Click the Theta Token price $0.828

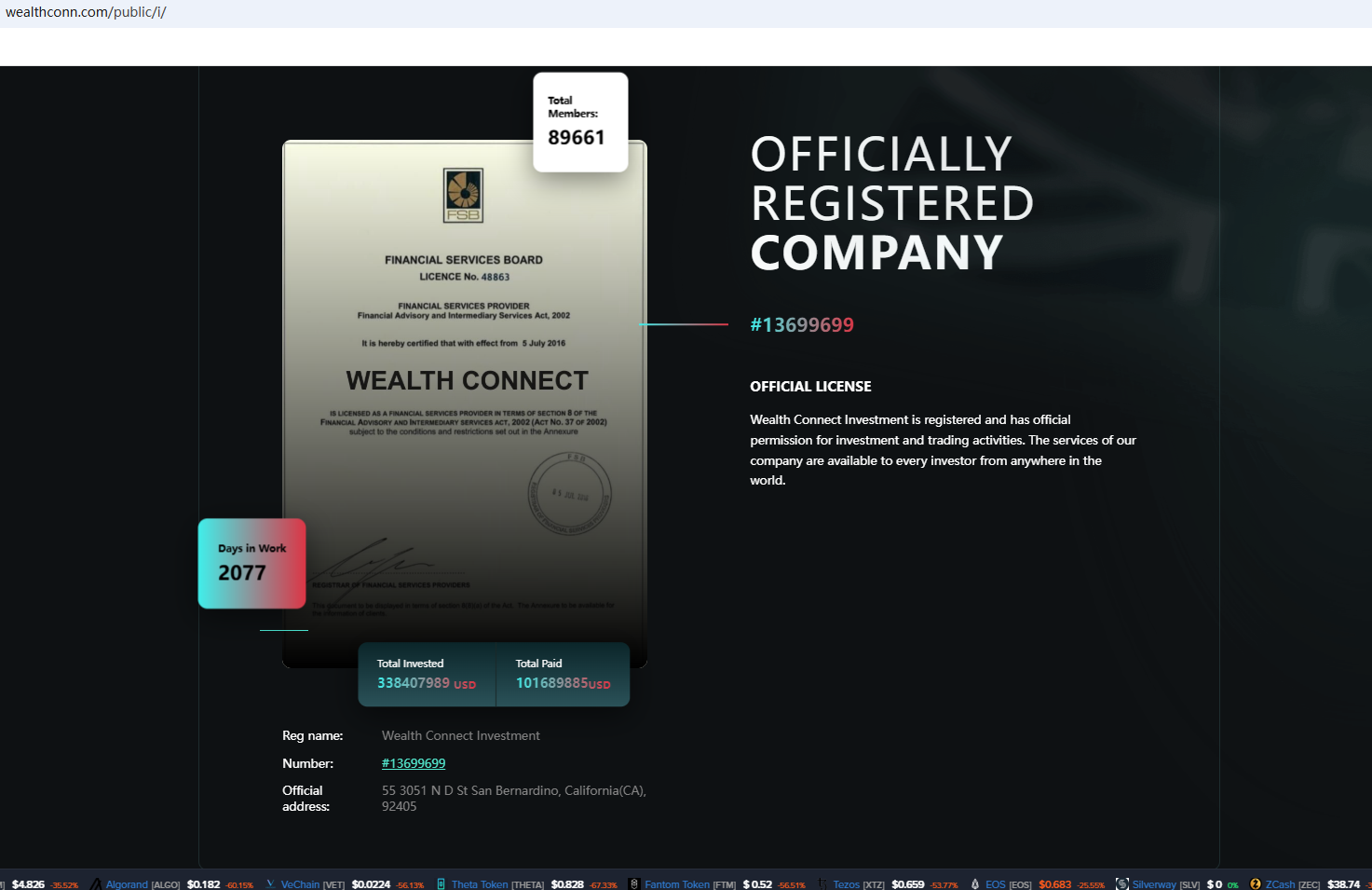tap(567, 884)
